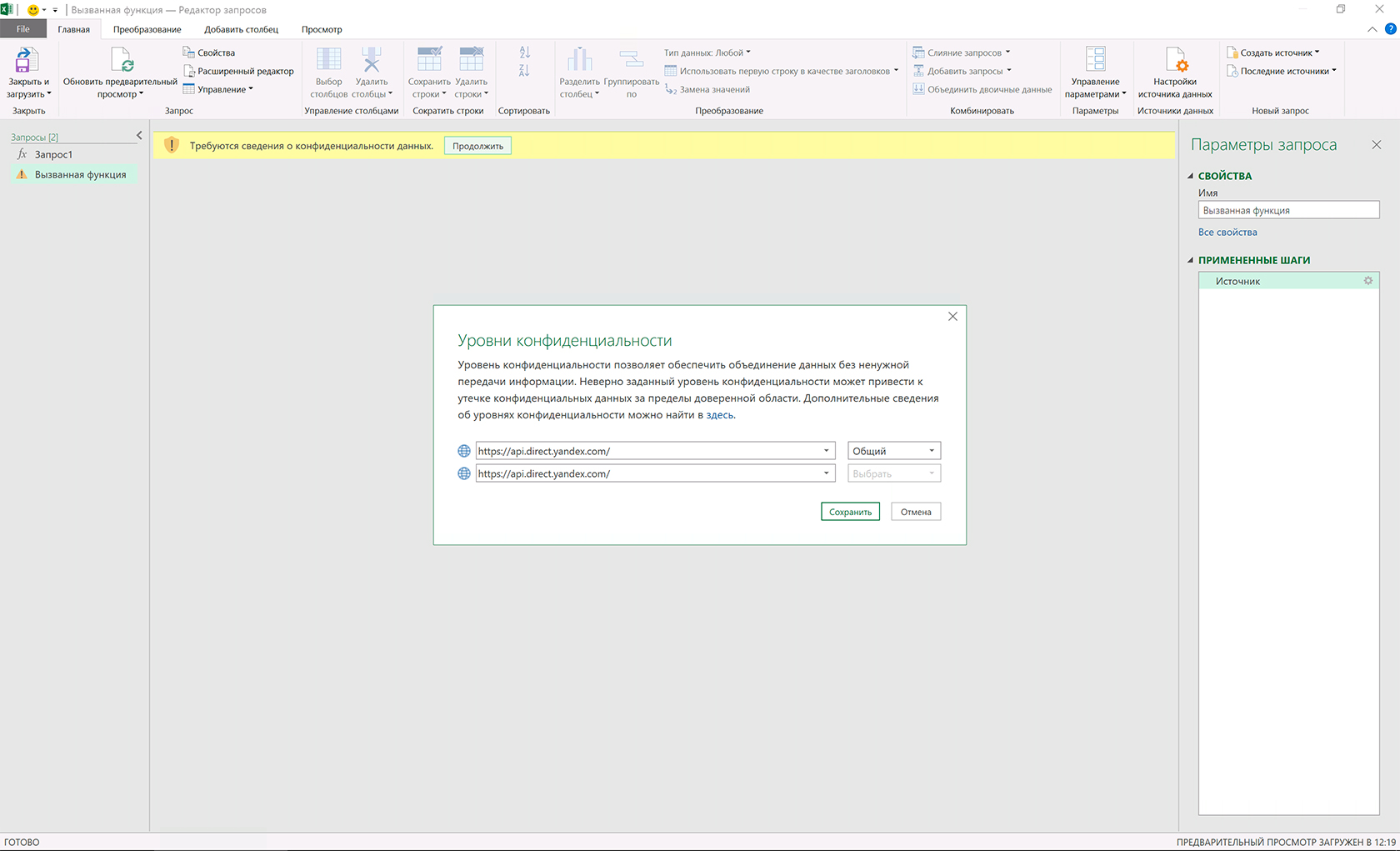Click Remove Columns (Удалить столбцы) icon
The width and height of the screenshot is (1400, 851).
point(372,60)
